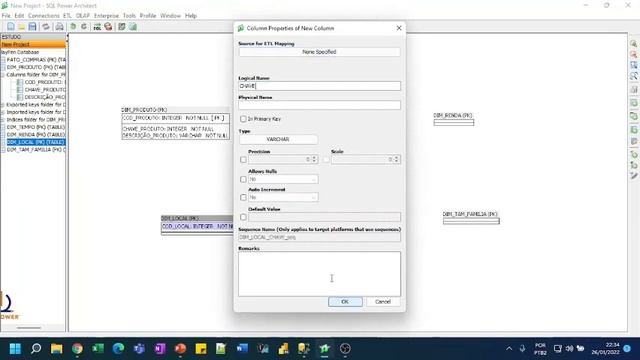Click the Open Project folder icon

tap(21, 27)
